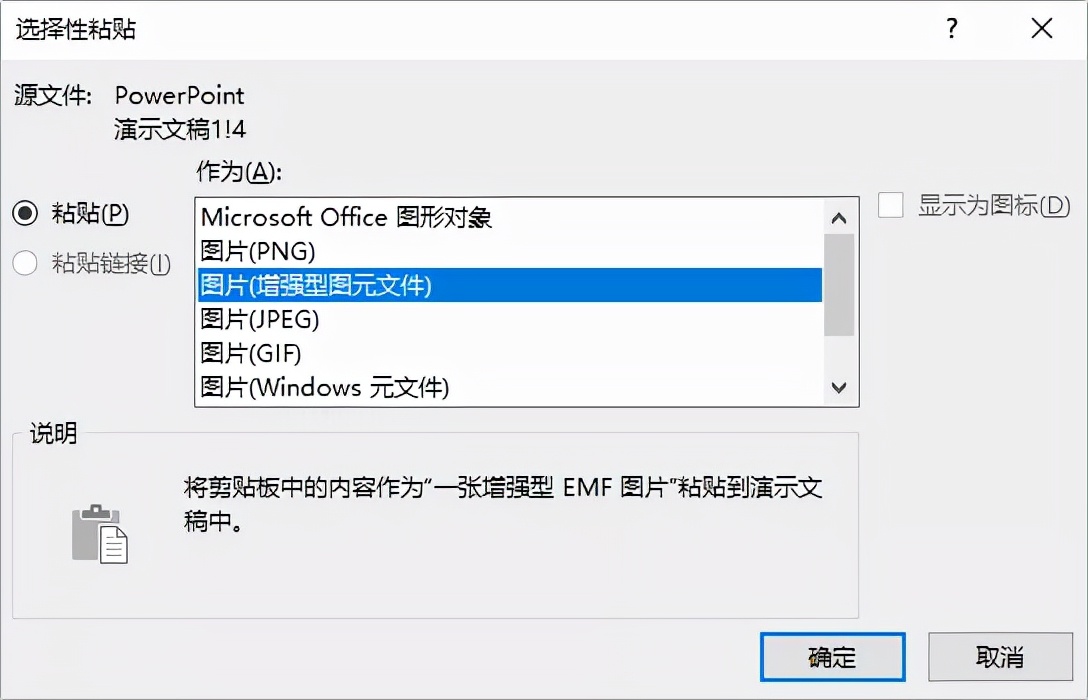Image resolution: width=1088 pixels, height=700 pixels.
Task: Click the clipboard paste icon in description
Action: (100, 533)
